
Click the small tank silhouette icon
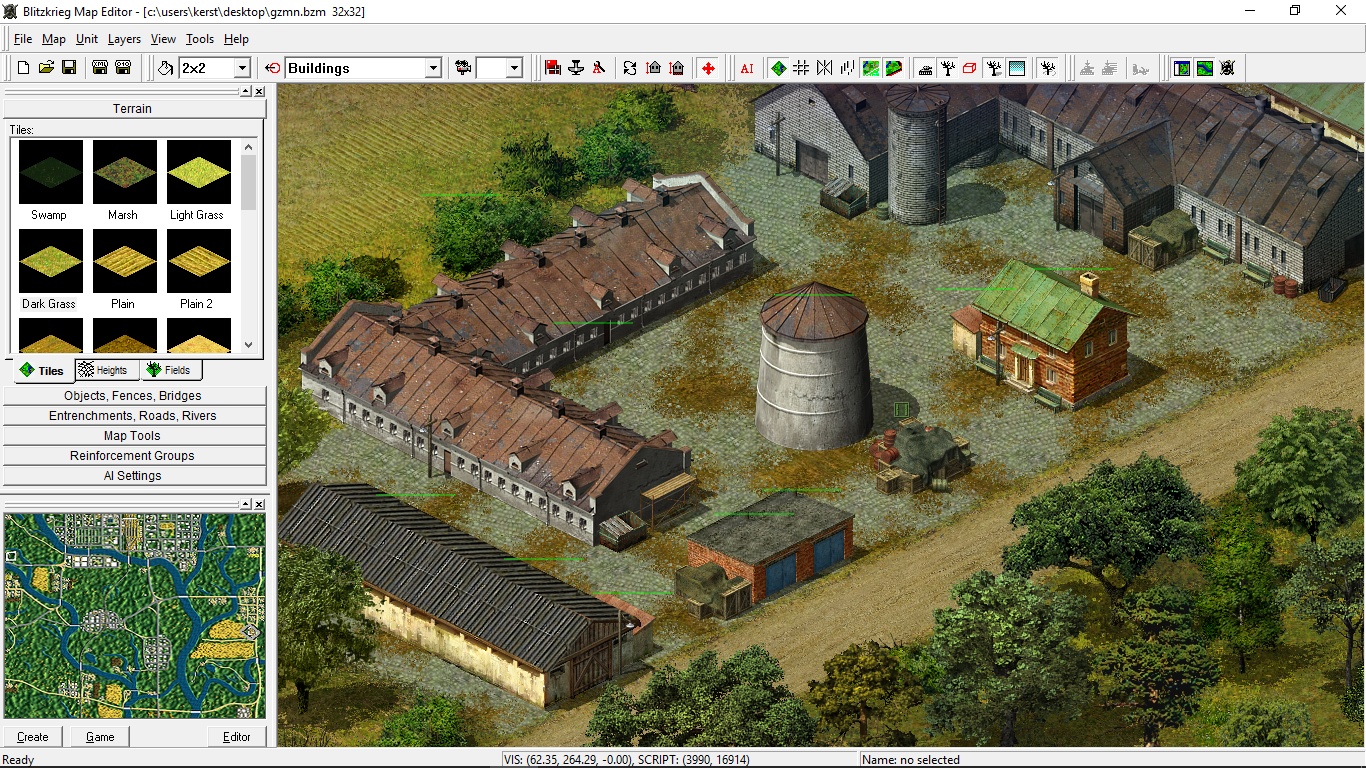tap(925, 68)
